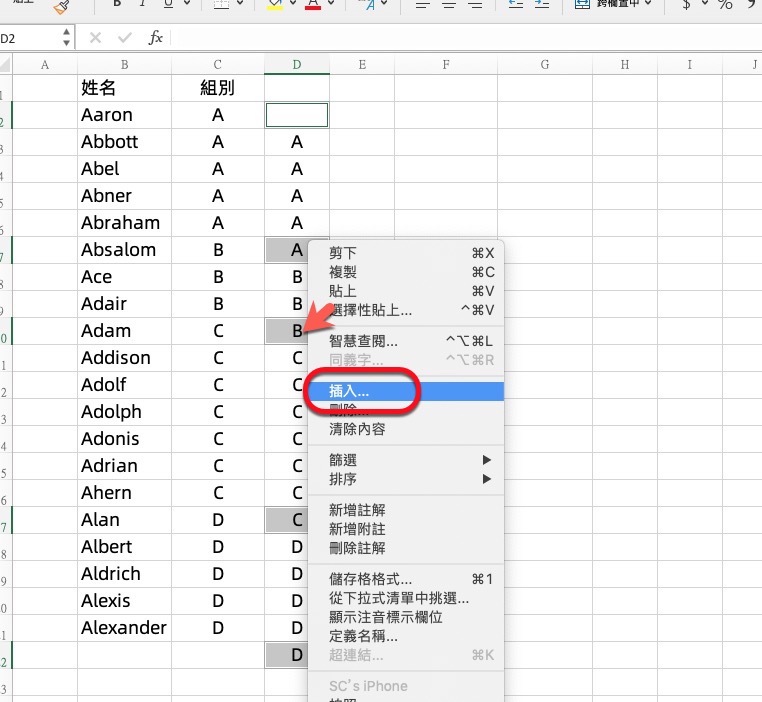
Task: Select 插入... in the context menu
Action: click(406, 391)
